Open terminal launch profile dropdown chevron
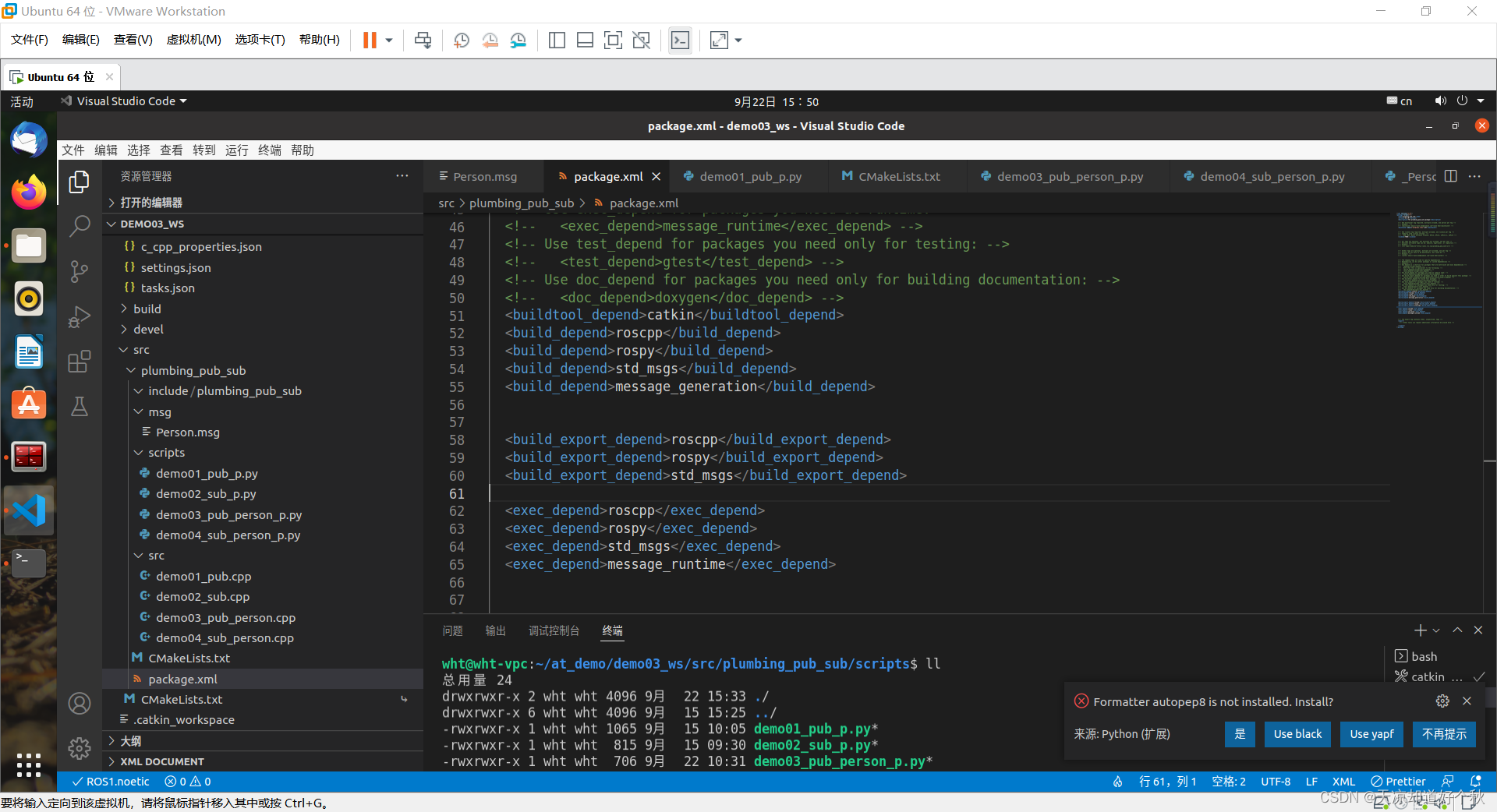 (1436, 630)
